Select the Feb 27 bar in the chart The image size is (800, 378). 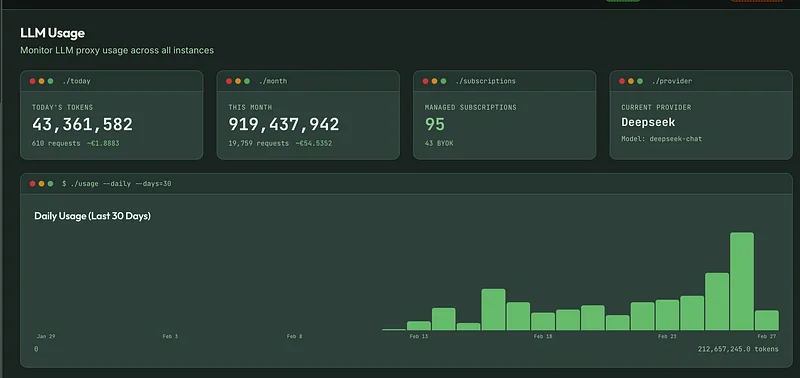click(767, 320)
